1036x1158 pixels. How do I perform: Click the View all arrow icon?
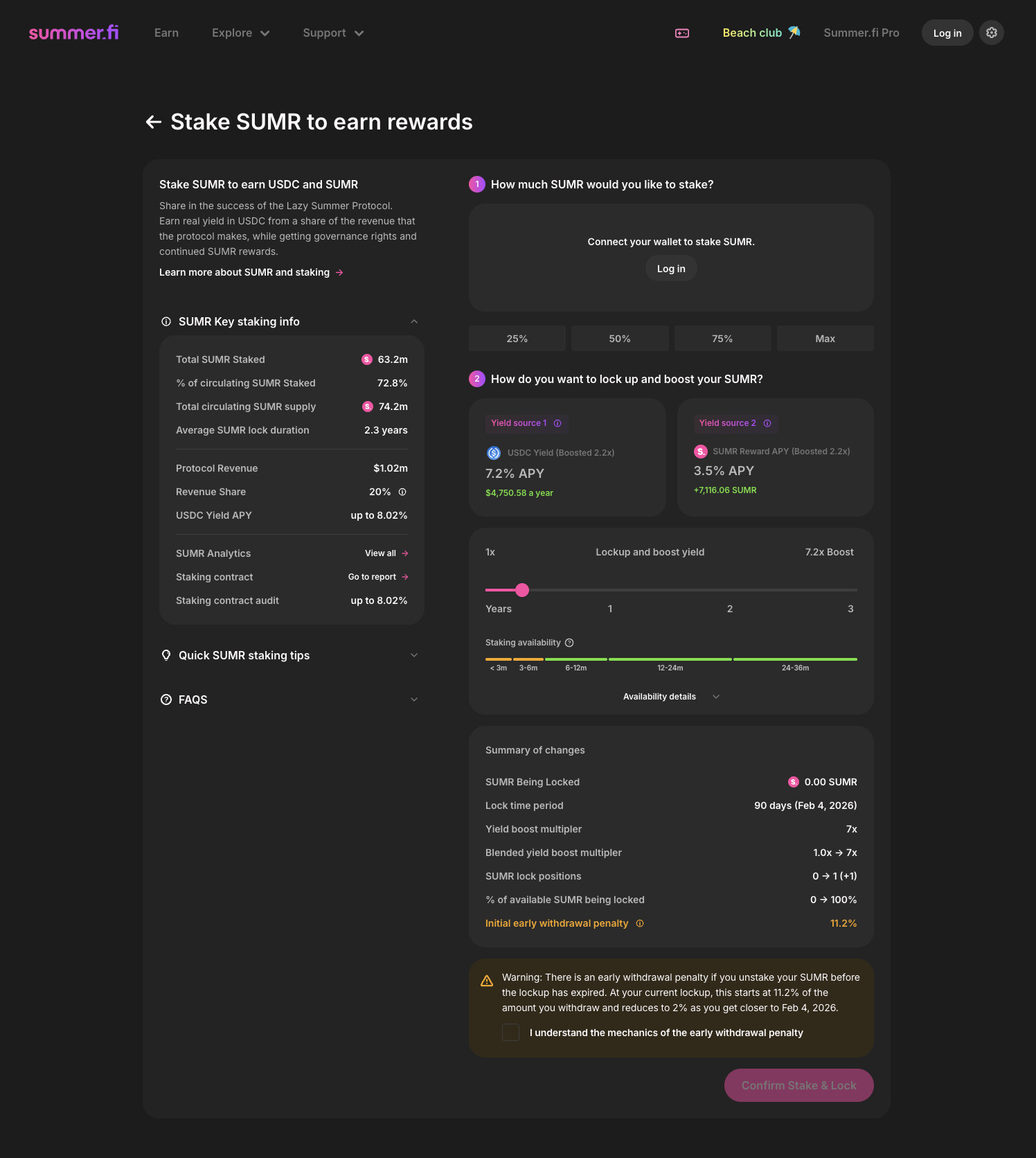[x=405, y=553]
